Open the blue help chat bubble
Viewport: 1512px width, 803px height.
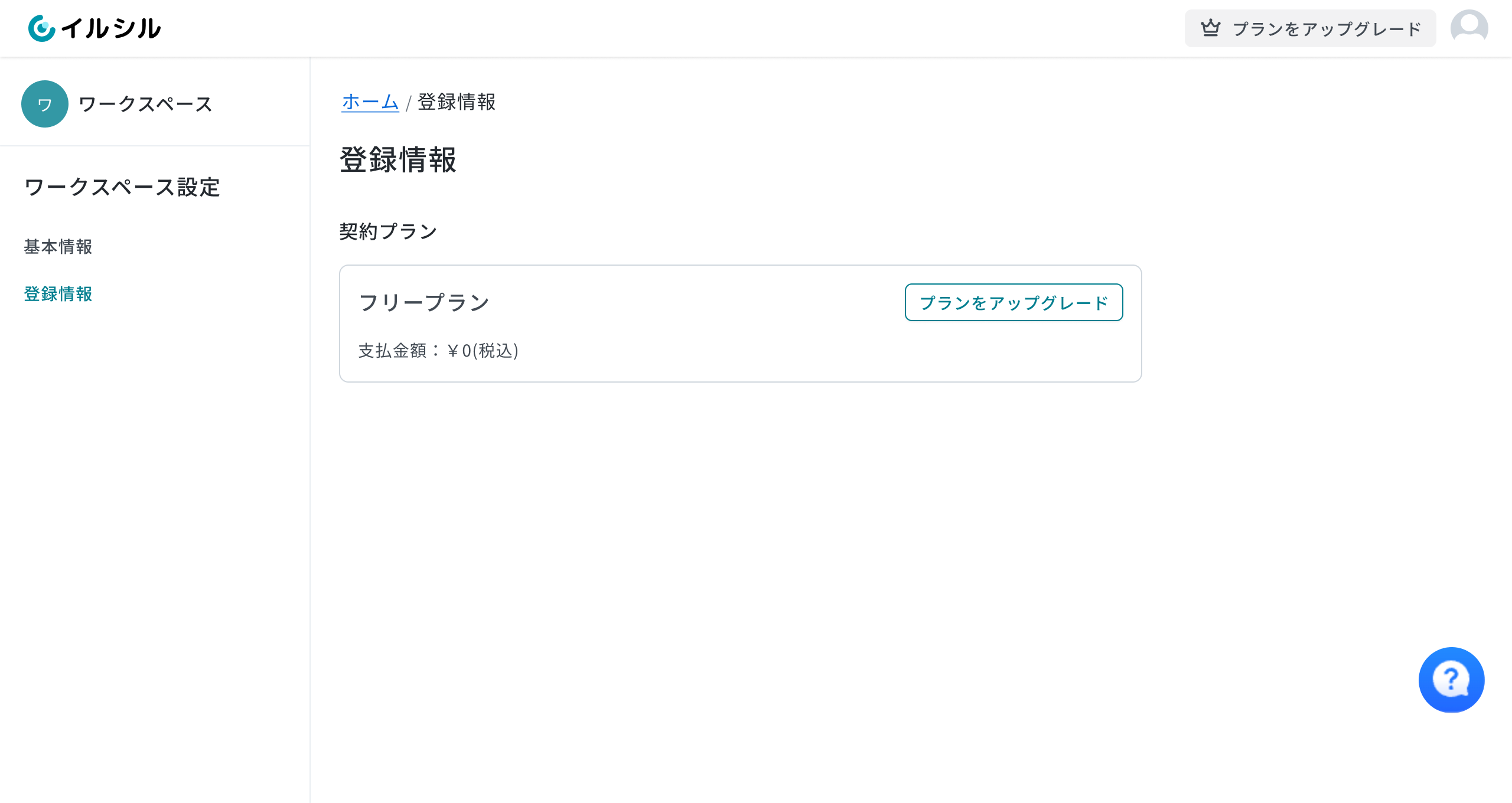pyautogui.click(x=1451, y=680)
